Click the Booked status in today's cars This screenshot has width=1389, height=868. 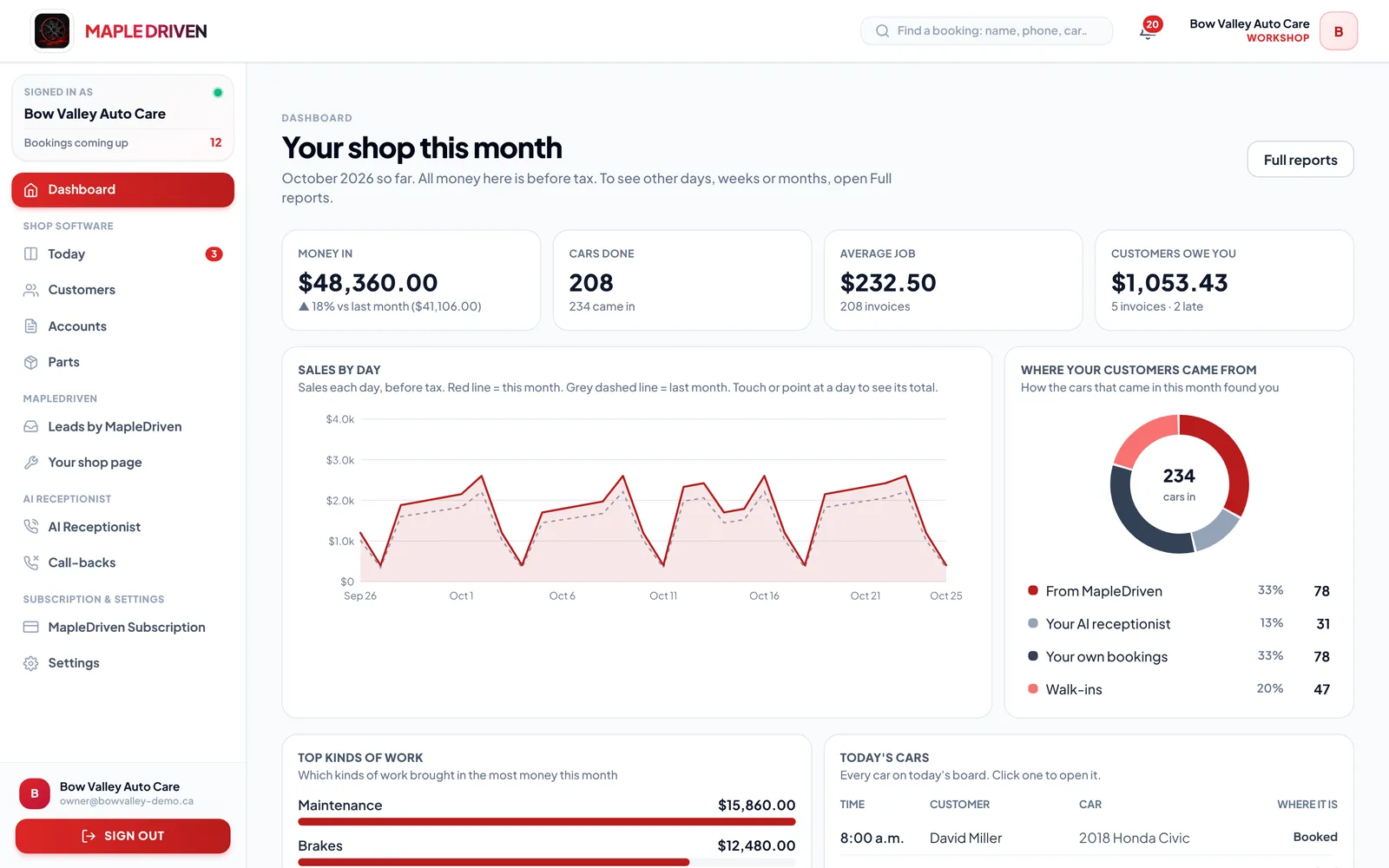click(1315, 838)
